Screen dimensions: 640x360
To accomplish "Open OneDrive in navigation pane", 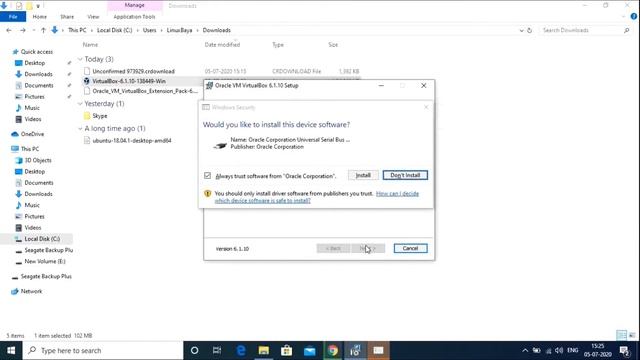I will point(32,134).
